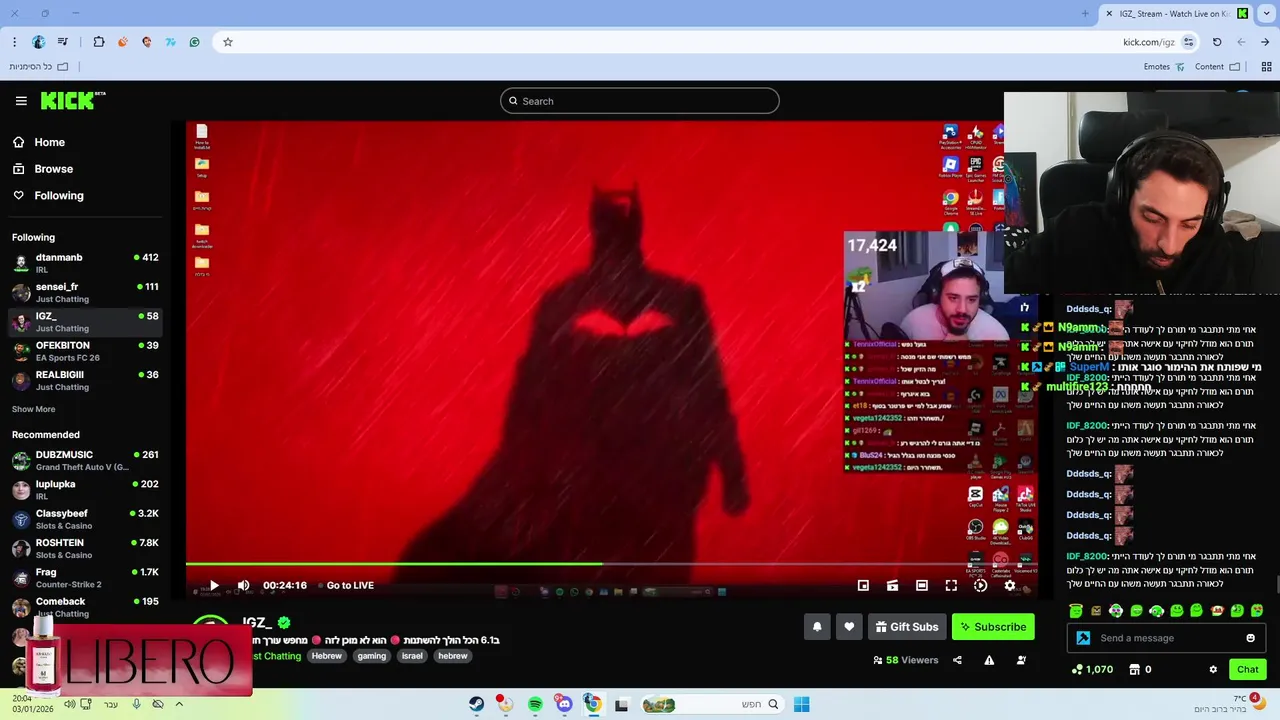1280x720 pixels.
Task: Toggle stream notifications bell
Action: coord(817,627)
